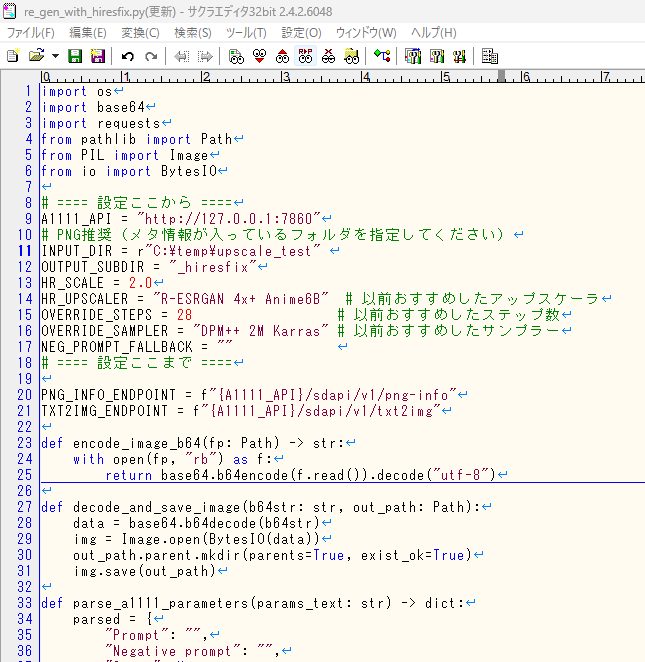Viewport: 645px width, 662px height.
Task: Click 'from pathlib import Path' line
Action: click(x=137, y=139)
